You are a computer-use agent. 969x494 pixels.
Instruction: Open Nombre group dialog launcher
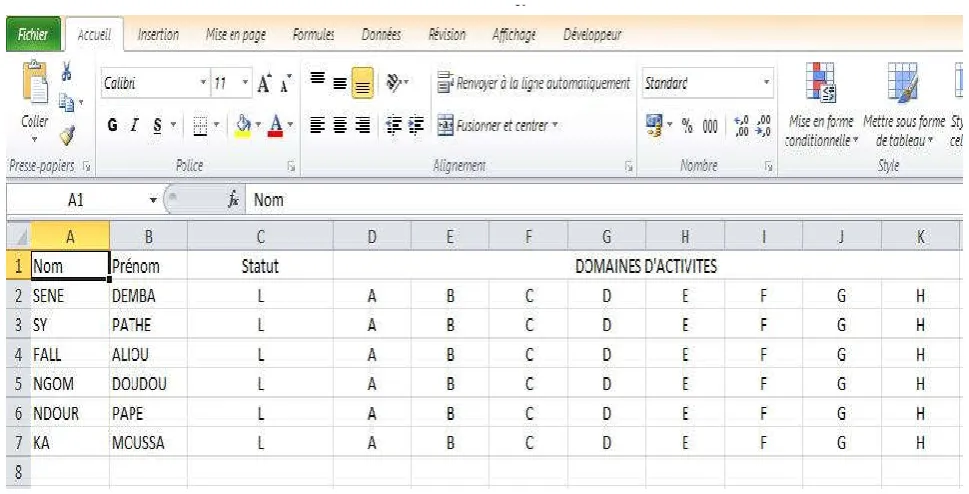pos(768,166)
